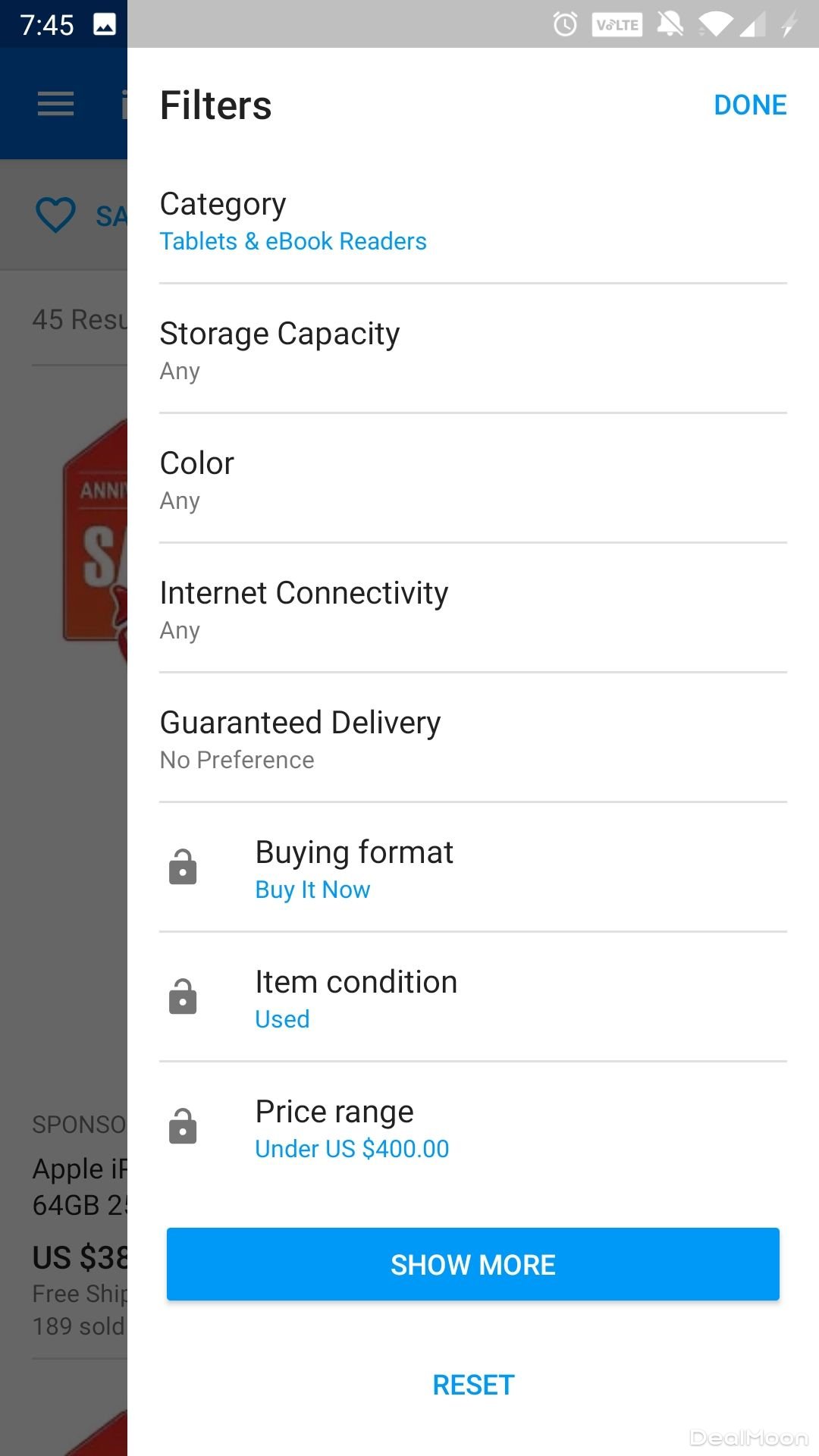Choose the Guaranteed Delivery filter
The image size is (819, 1456).
[x=472, y=739]
